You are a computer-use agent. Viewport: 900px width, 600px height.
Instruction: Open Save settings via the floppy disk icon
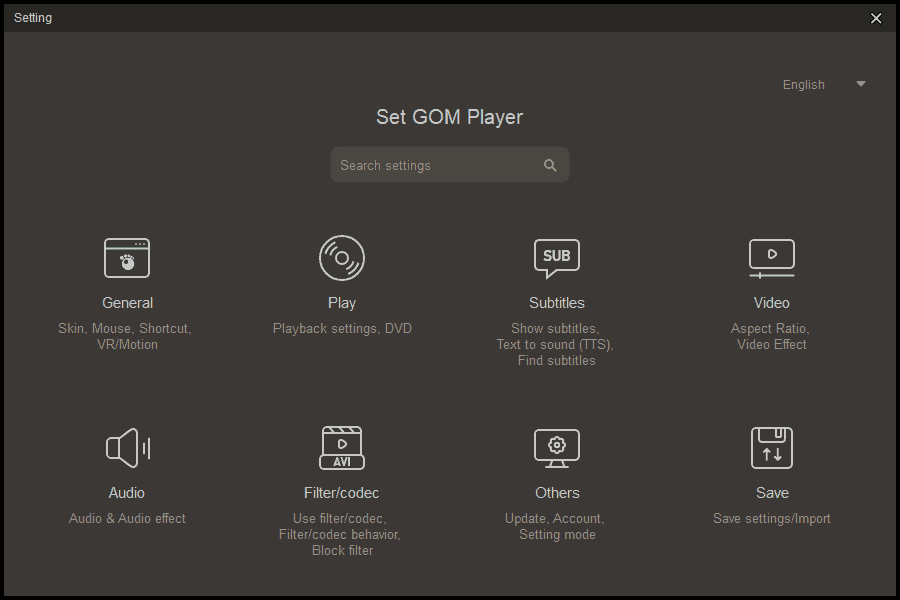point(771,448)
